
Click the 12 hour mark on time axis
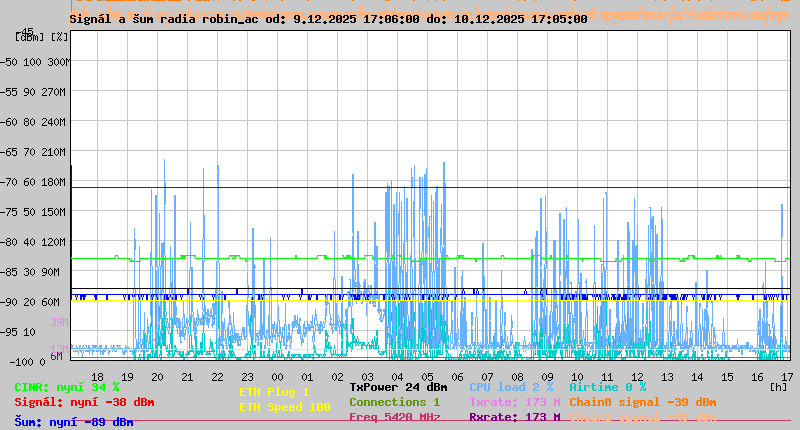click(x=637, y=377)
